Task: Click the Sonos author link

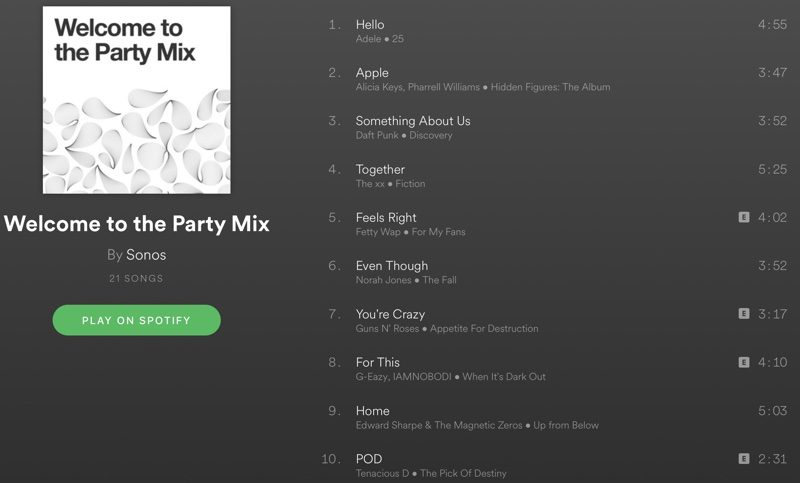Action: coord(146,255)
